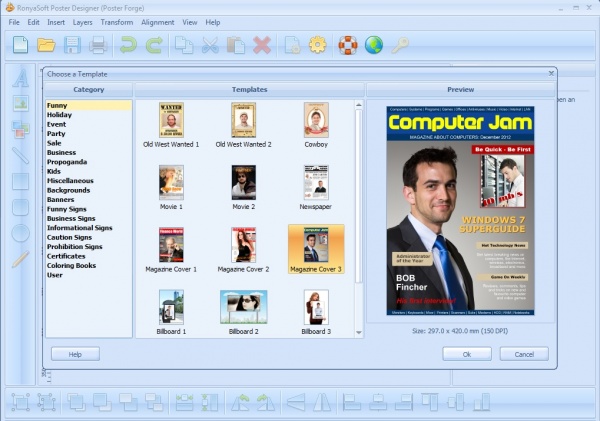Close the Choose a Template dialog

coord(551,73)
